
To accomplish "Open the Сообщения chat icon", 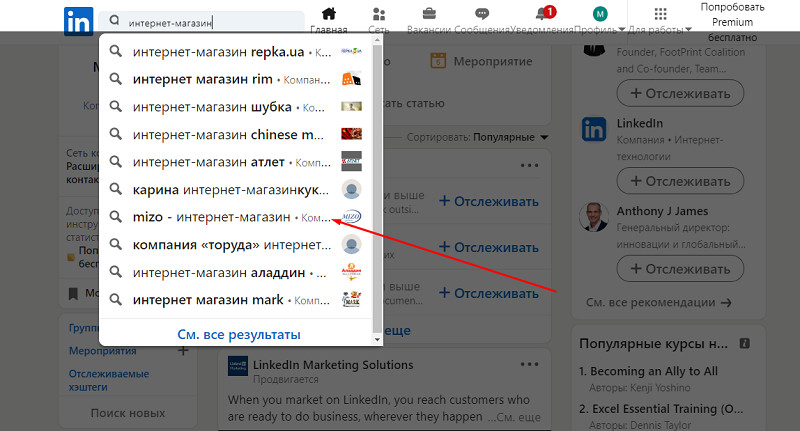I will pyautogui.click(x=482, y=14).
